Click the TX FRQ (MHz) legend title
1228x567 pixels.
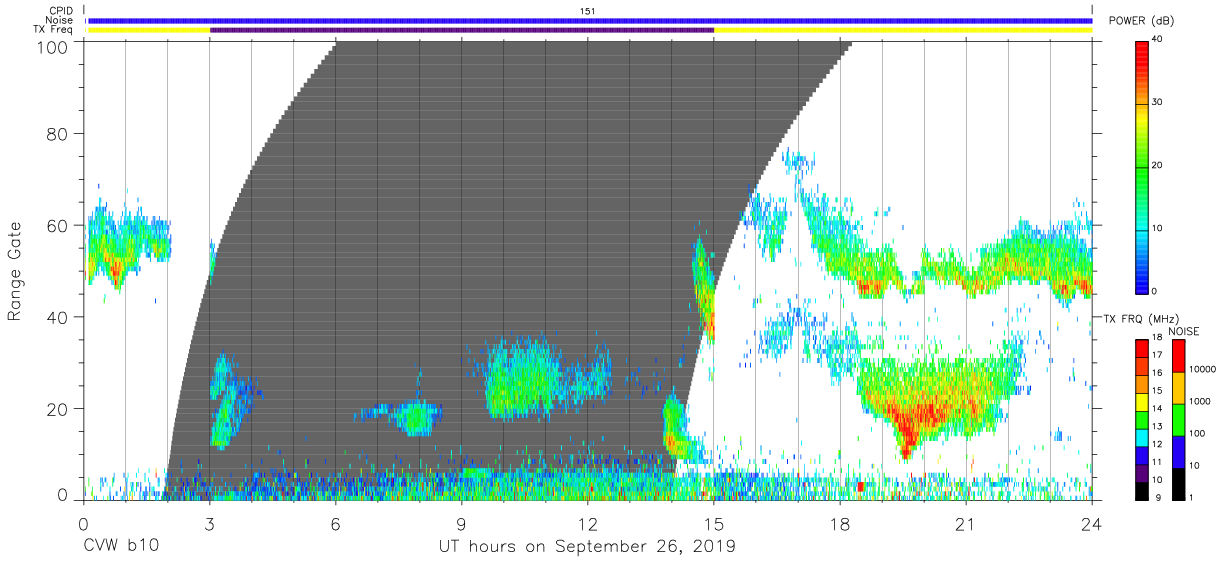tap(1141, 318)
